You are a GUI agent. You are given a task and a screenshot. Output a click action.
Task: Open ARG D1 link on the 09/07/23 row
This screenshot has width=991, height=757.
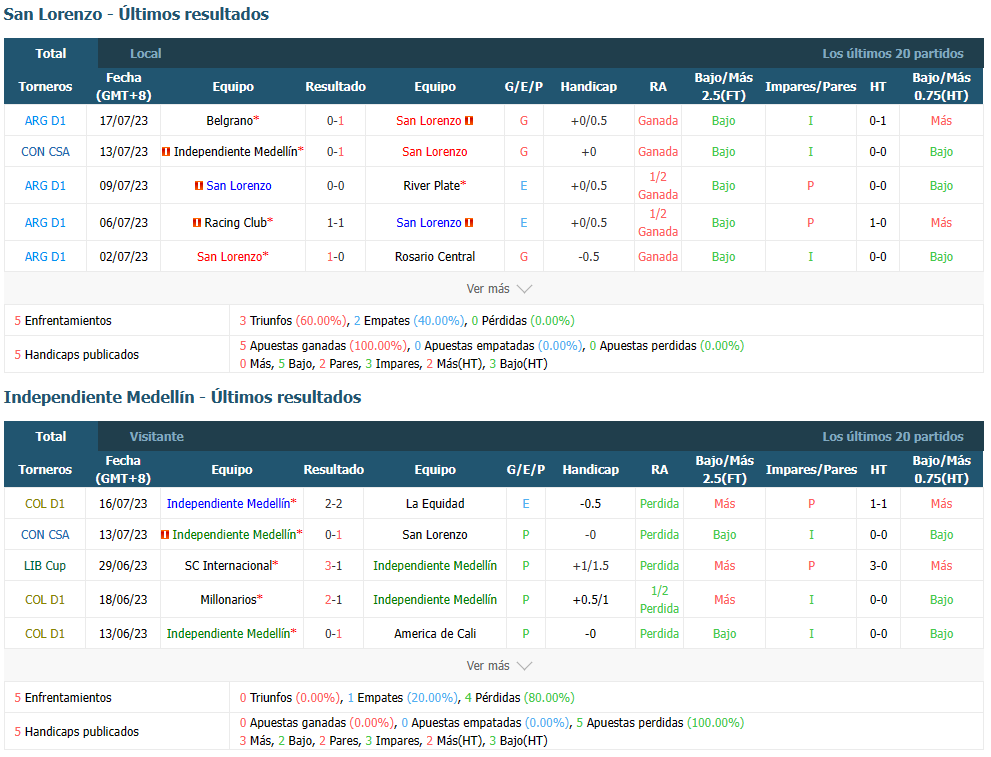click(45, 186)
